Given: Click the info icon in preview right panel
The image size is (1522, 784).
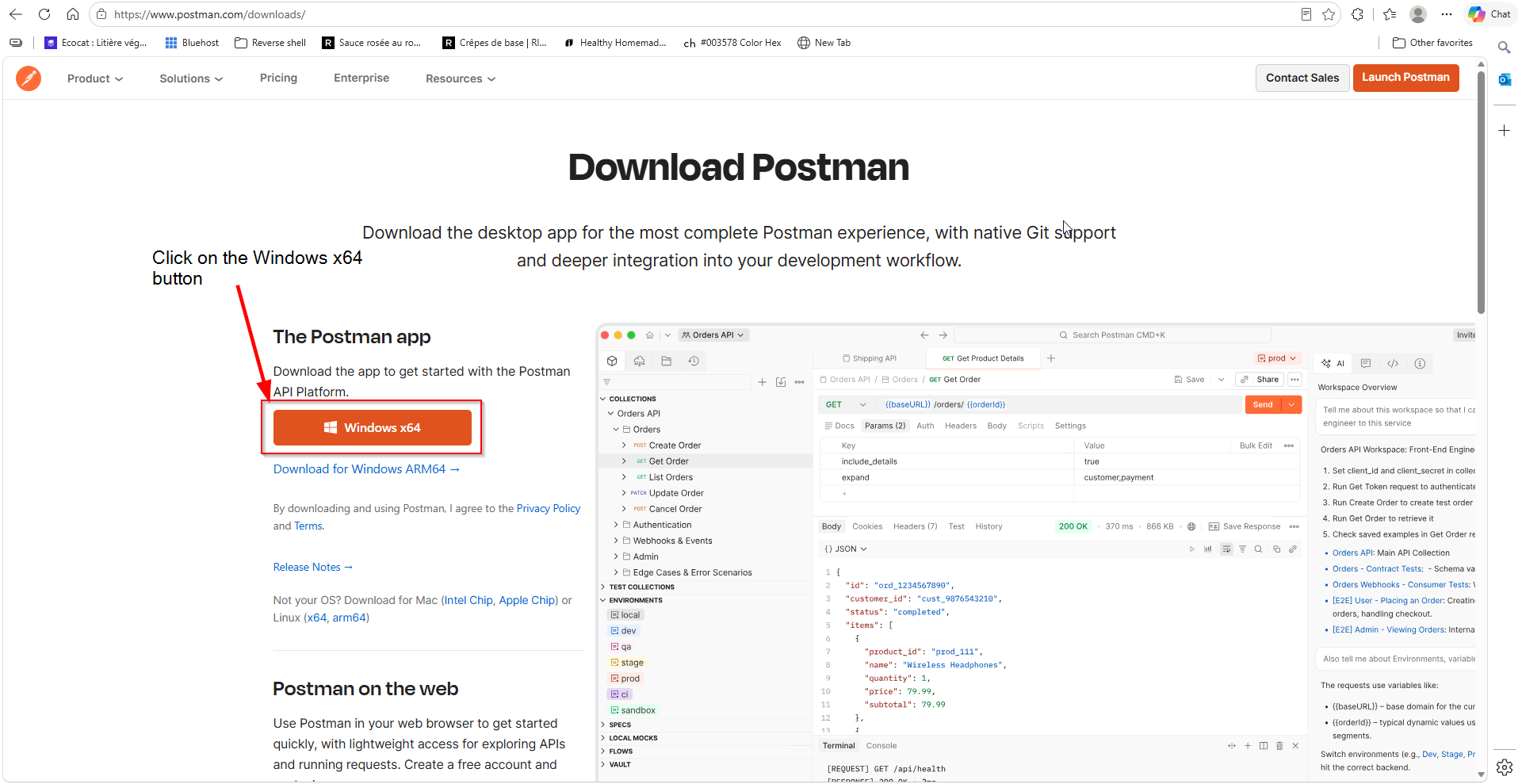Looking at the screenshot, I should (x=1420, y=363).
